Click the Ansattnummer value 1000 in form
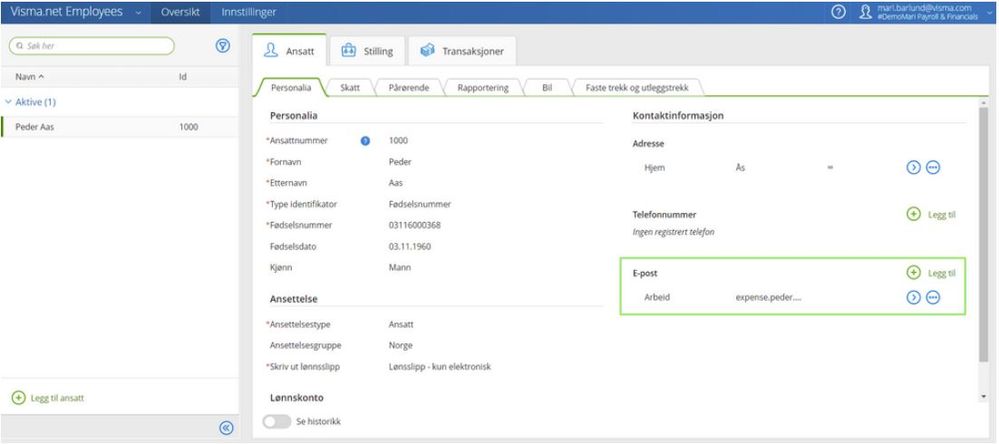The image size is (999, 444). click(398, 141)
